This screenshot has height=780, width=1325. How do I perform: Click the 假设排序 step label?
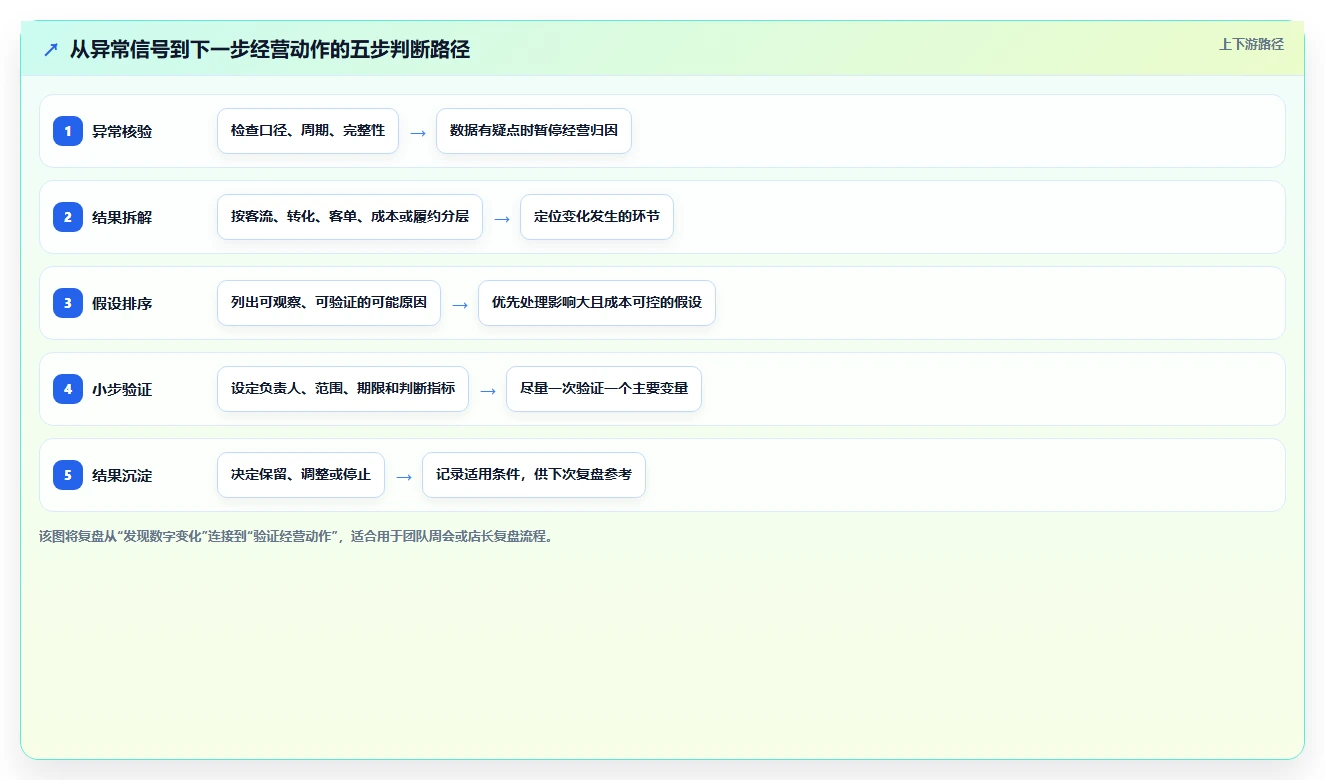tap(122, 303)
